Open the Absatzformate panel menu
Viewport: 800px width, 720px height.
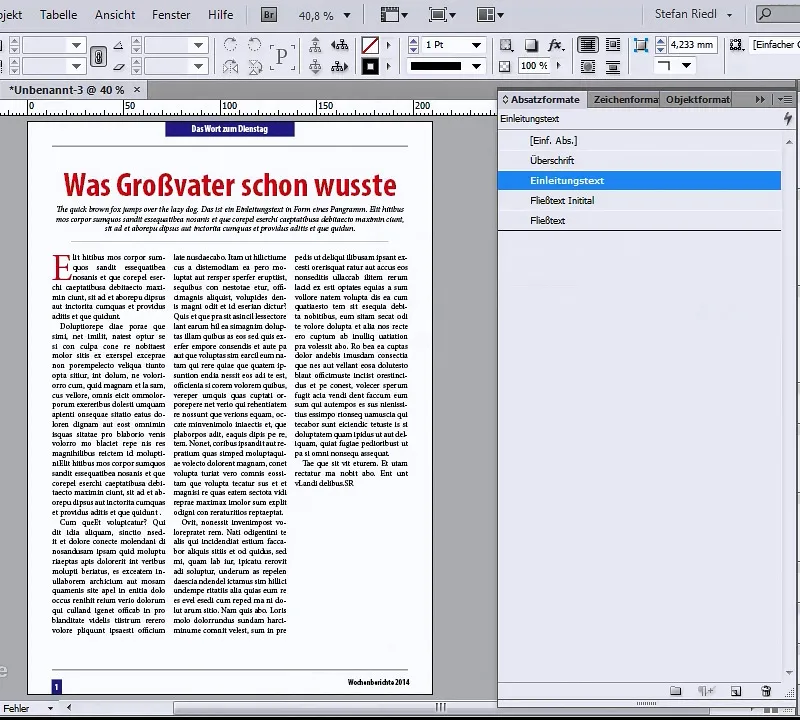784,100
